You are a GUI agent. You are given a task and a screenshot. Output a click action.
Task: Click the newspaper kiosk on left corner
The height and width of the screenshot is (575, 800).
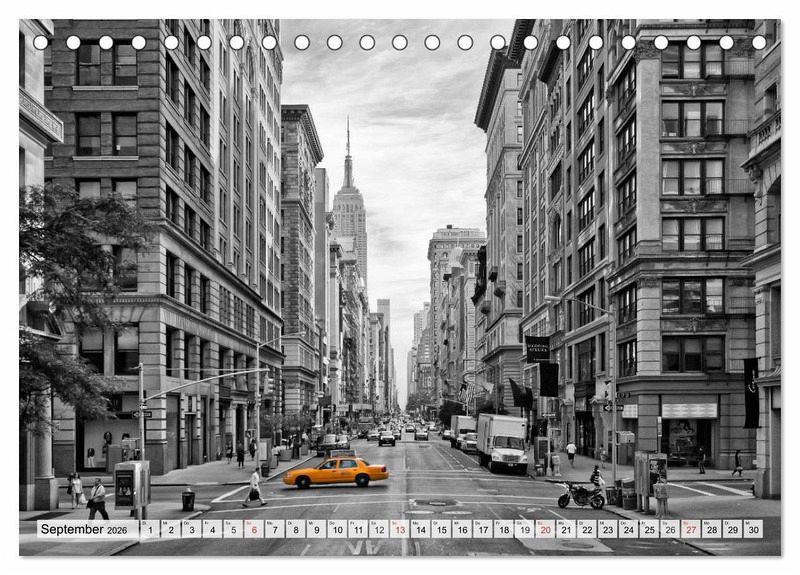pos(129,485)
